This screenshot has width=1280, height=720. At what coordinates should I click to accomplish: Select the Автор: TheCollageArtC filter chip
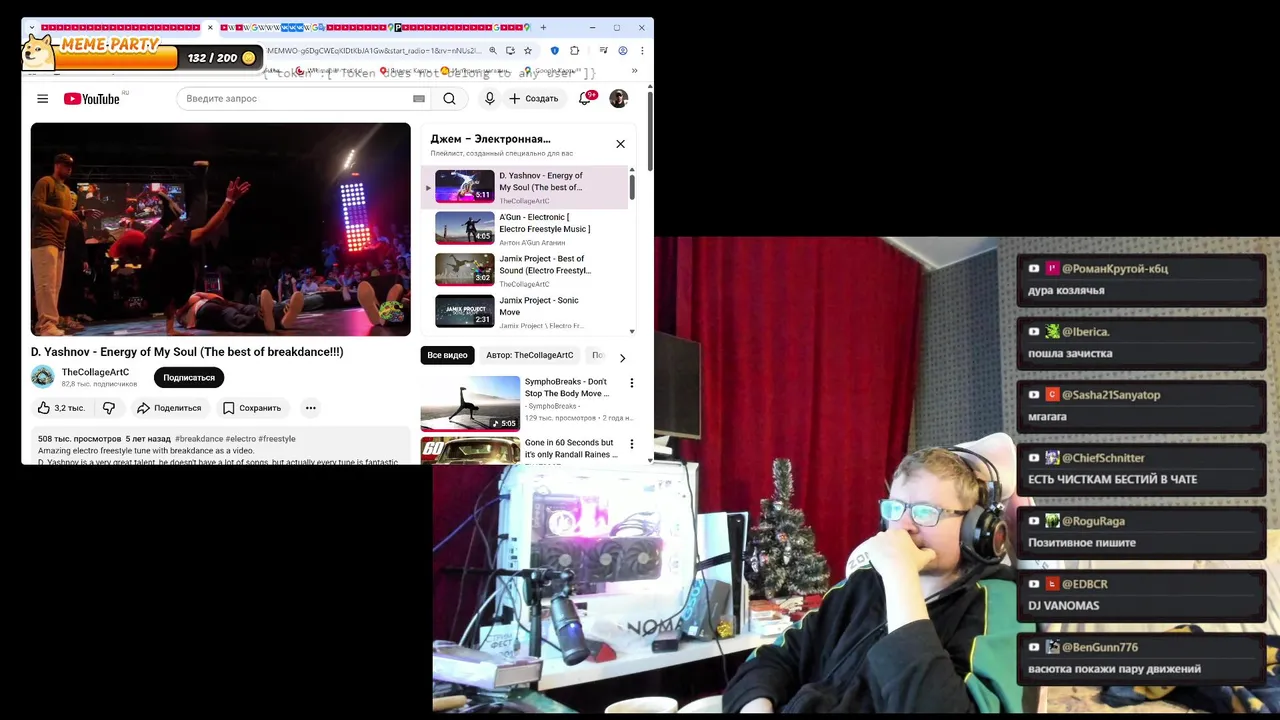(529, 355)
